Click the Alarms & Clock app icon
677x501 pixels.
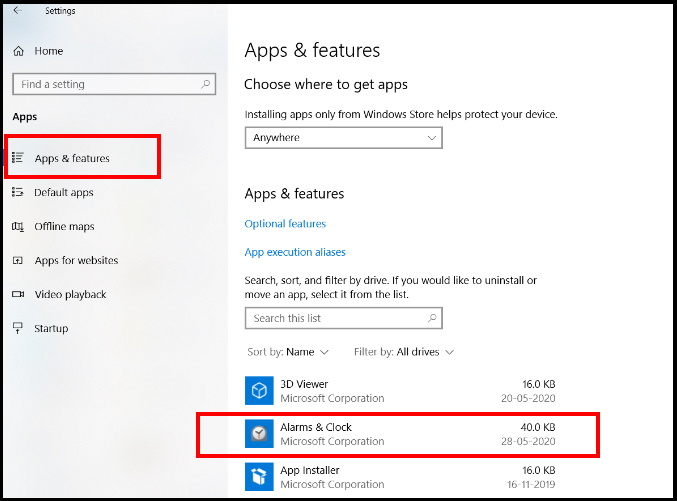coord(259,434)
